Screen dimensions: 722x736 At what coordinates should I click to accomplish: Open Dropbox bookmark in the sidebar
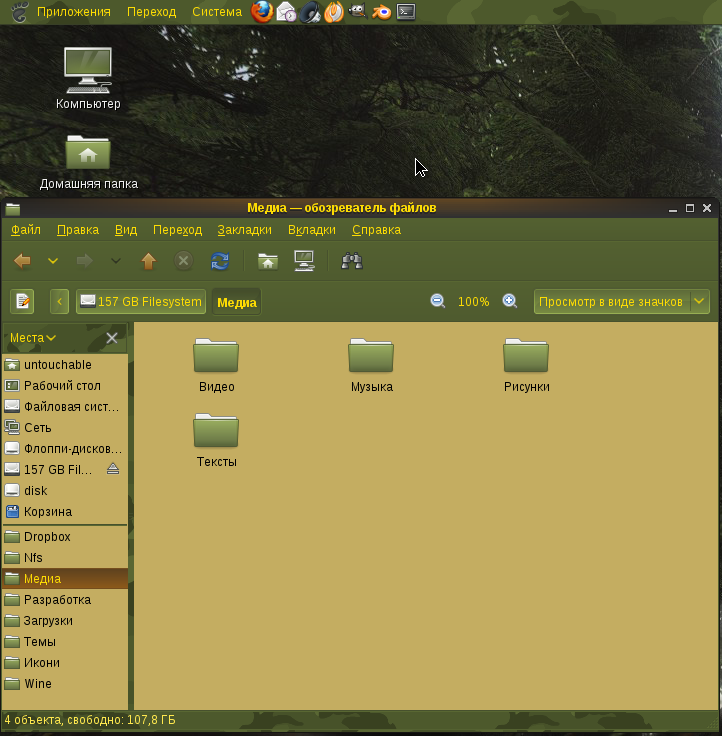(65, 537)
